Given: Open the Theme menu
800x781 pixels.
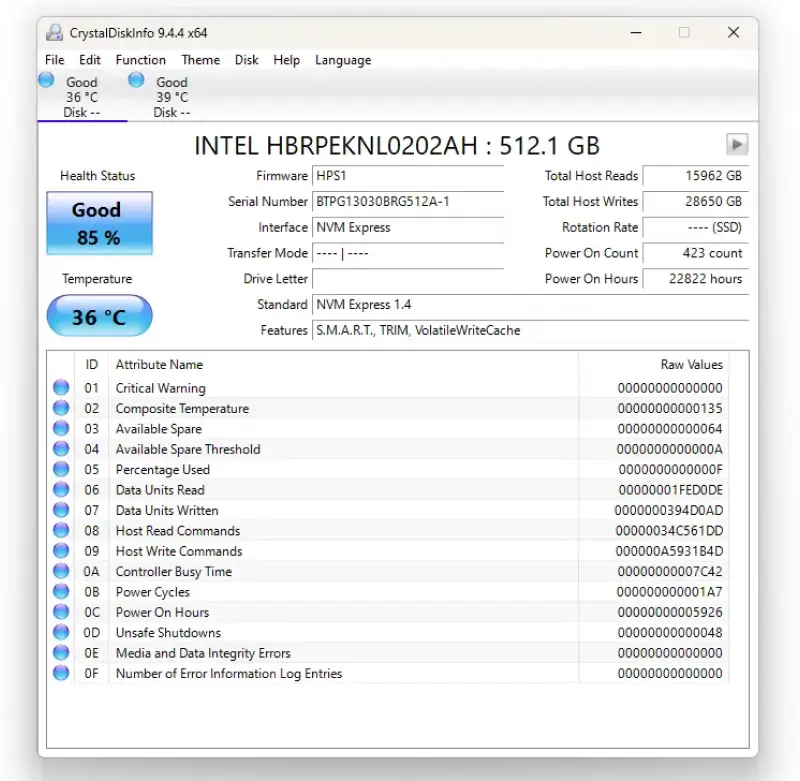Looking at the screenshot, I should pyautogui.click(x=201, y=60).
